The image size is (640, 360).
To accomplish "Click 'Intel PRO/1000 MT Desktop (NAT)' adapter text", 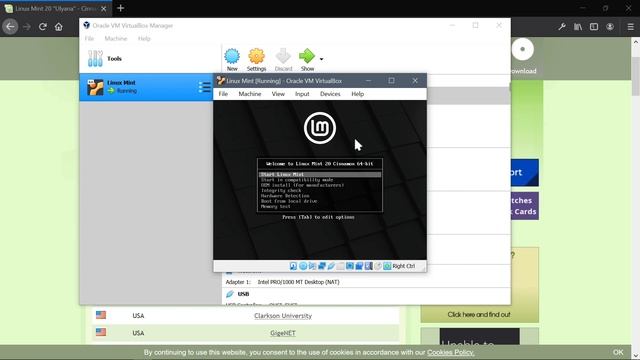I will pyautogui.click(x=298, y=282).
